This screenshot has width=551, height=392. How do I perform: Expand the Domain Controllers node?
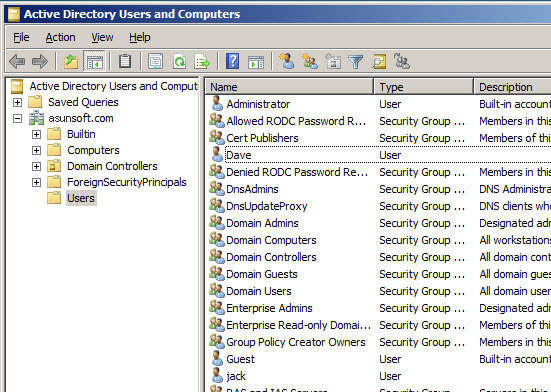36,166
